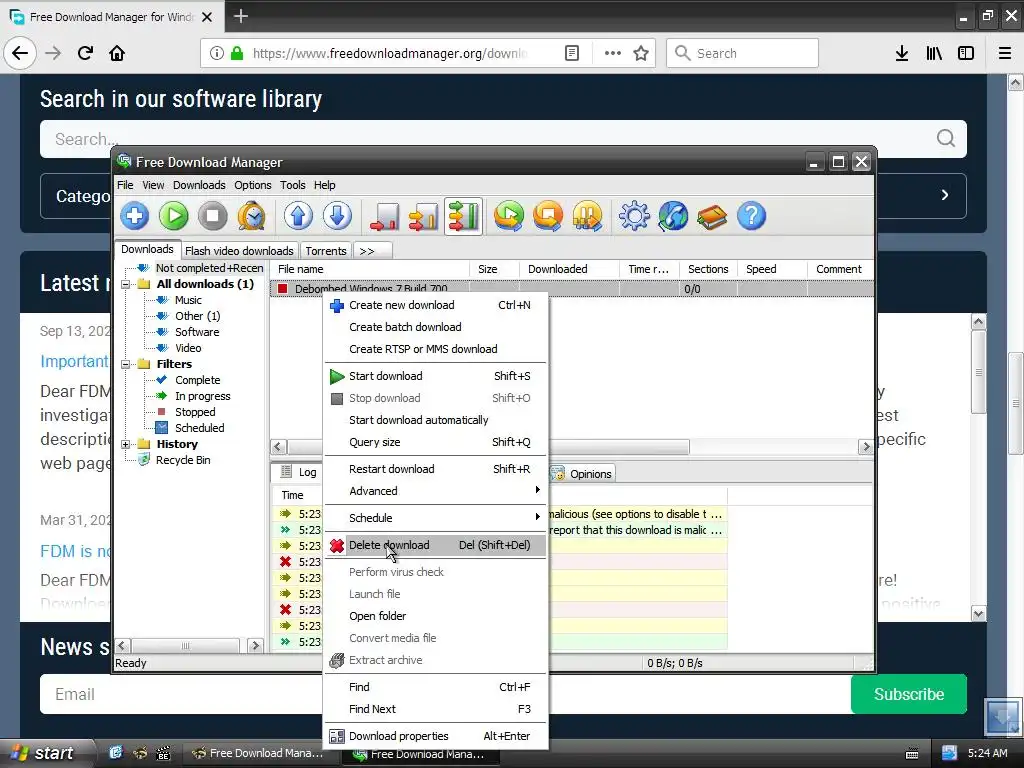The width and height of the screenshot is (1024, 768).
Task: Choose Delete download from context menu
Action: [x=435, y=545]
